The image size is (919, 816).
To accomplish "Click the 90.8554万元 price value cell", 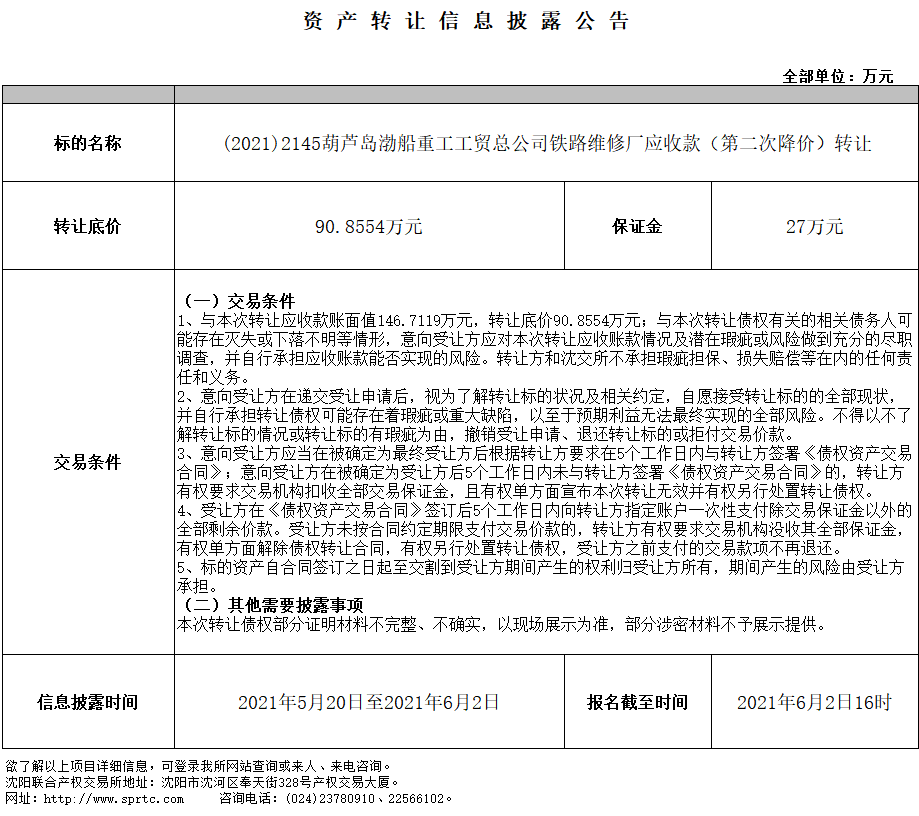I will (x=369, y=227).
